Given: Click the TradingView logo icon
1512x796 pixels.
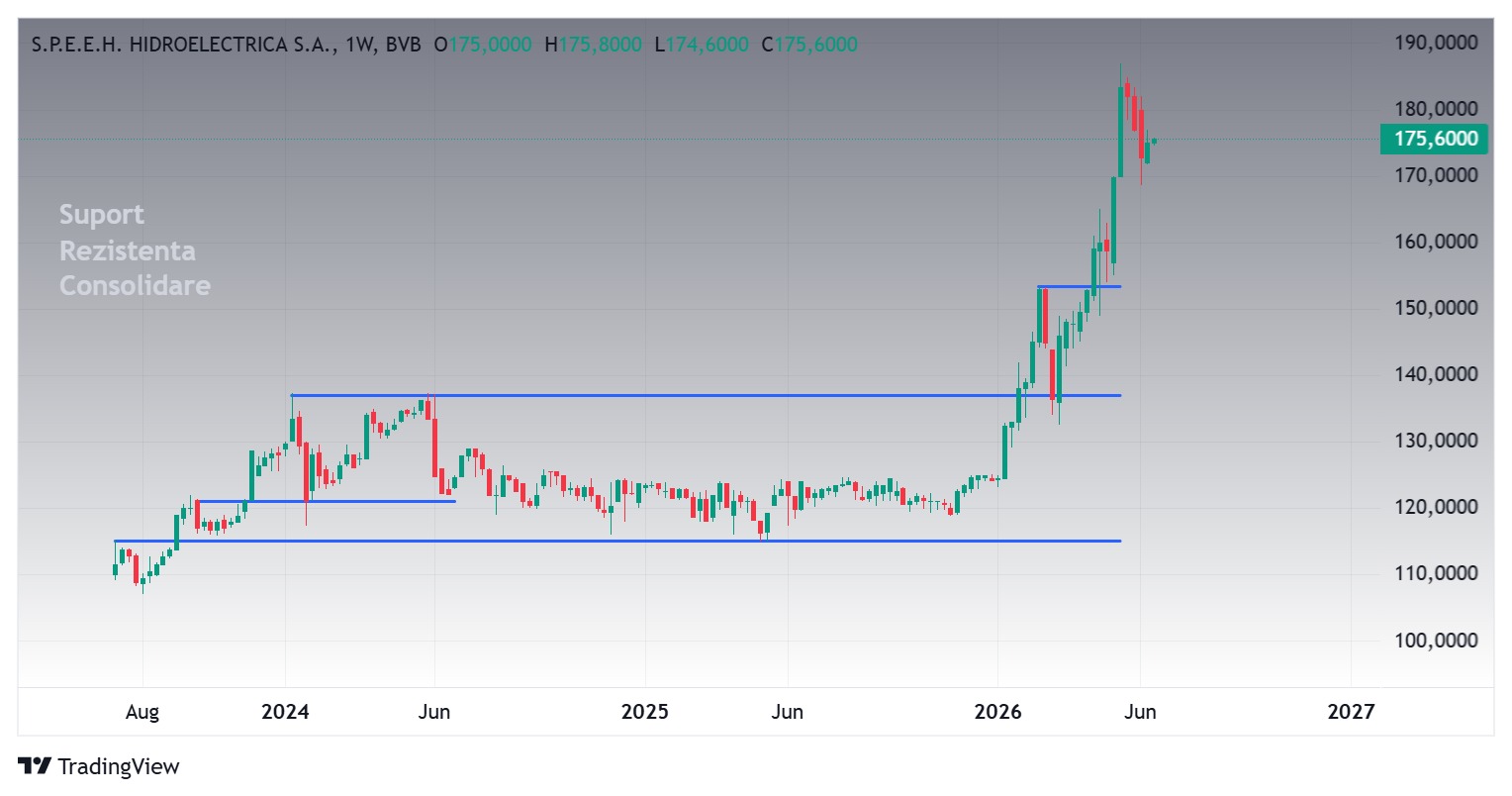Looking at the screenshot, I should click(x=35, y=766).
